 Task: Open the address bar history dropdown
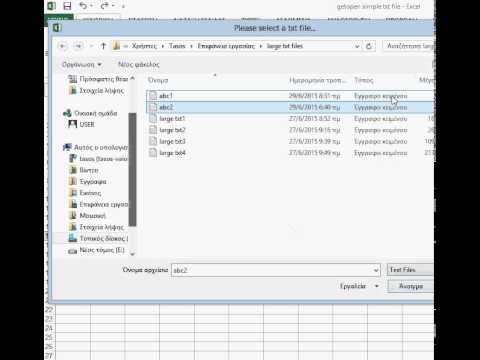point(357,46)
